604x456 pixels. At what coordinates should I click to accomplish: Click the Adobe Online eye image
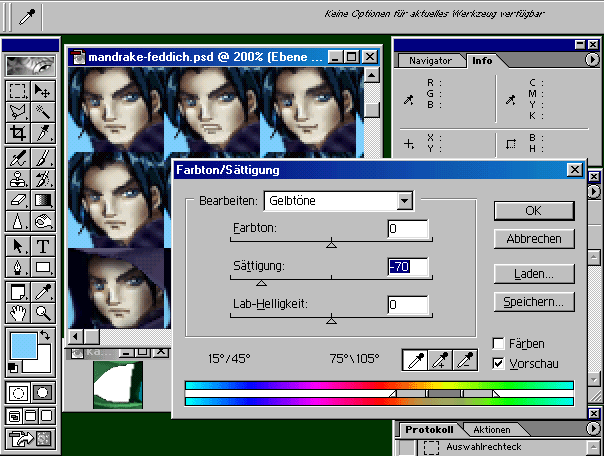pos(30,65)
